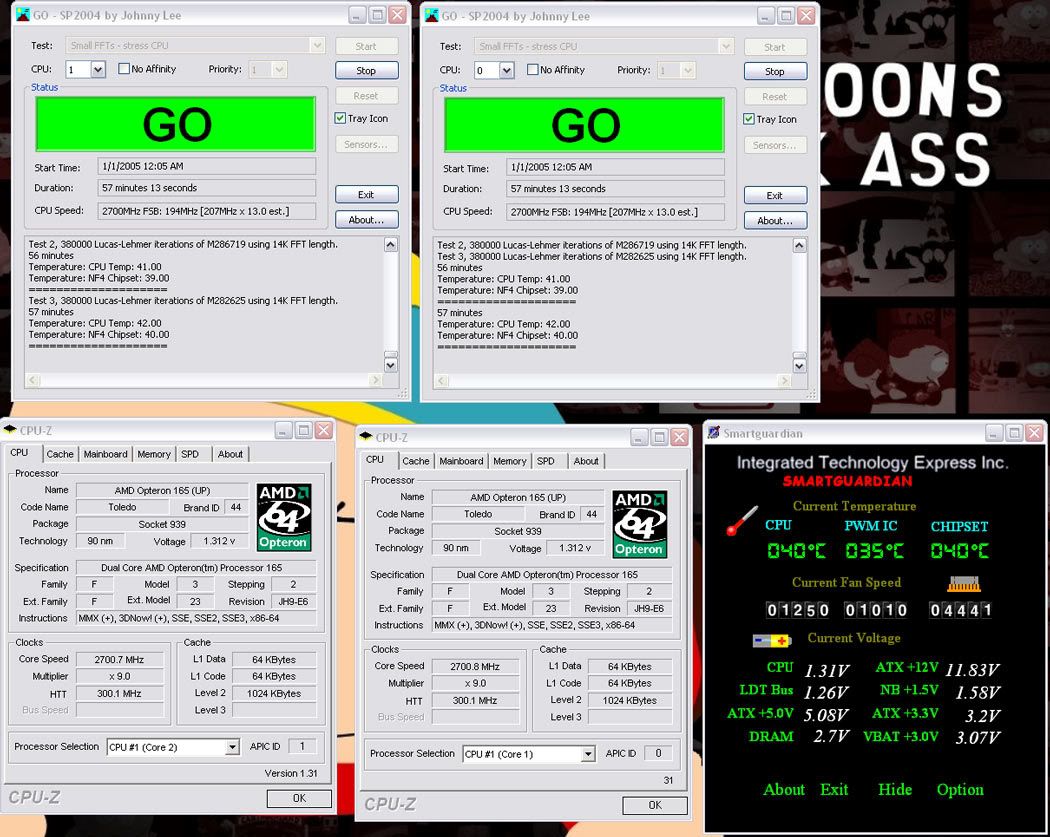Click the log scroll-down arrow in the right SP2004 window
The height and width of the screenshot is (837, 1050).
[x=799, y=366]
